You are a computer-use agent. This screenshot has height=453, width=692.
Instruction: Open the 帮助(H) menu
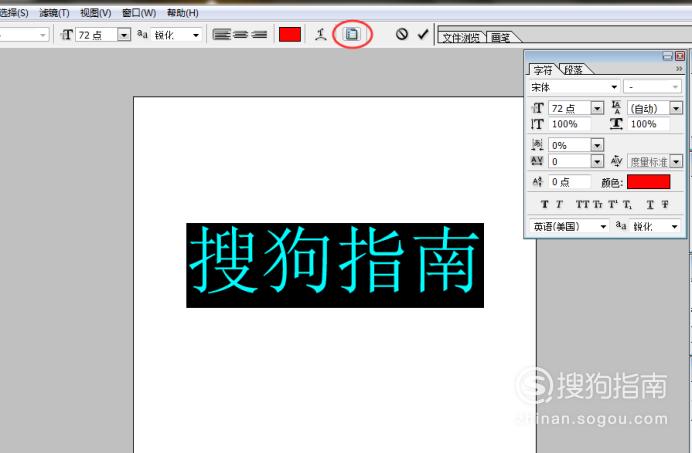(x=183, y=13)
